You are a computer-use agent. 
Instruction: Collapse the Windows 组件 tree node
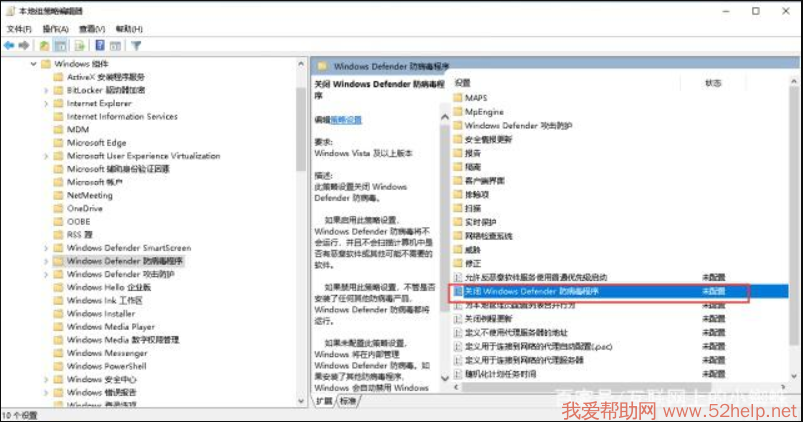32,64
